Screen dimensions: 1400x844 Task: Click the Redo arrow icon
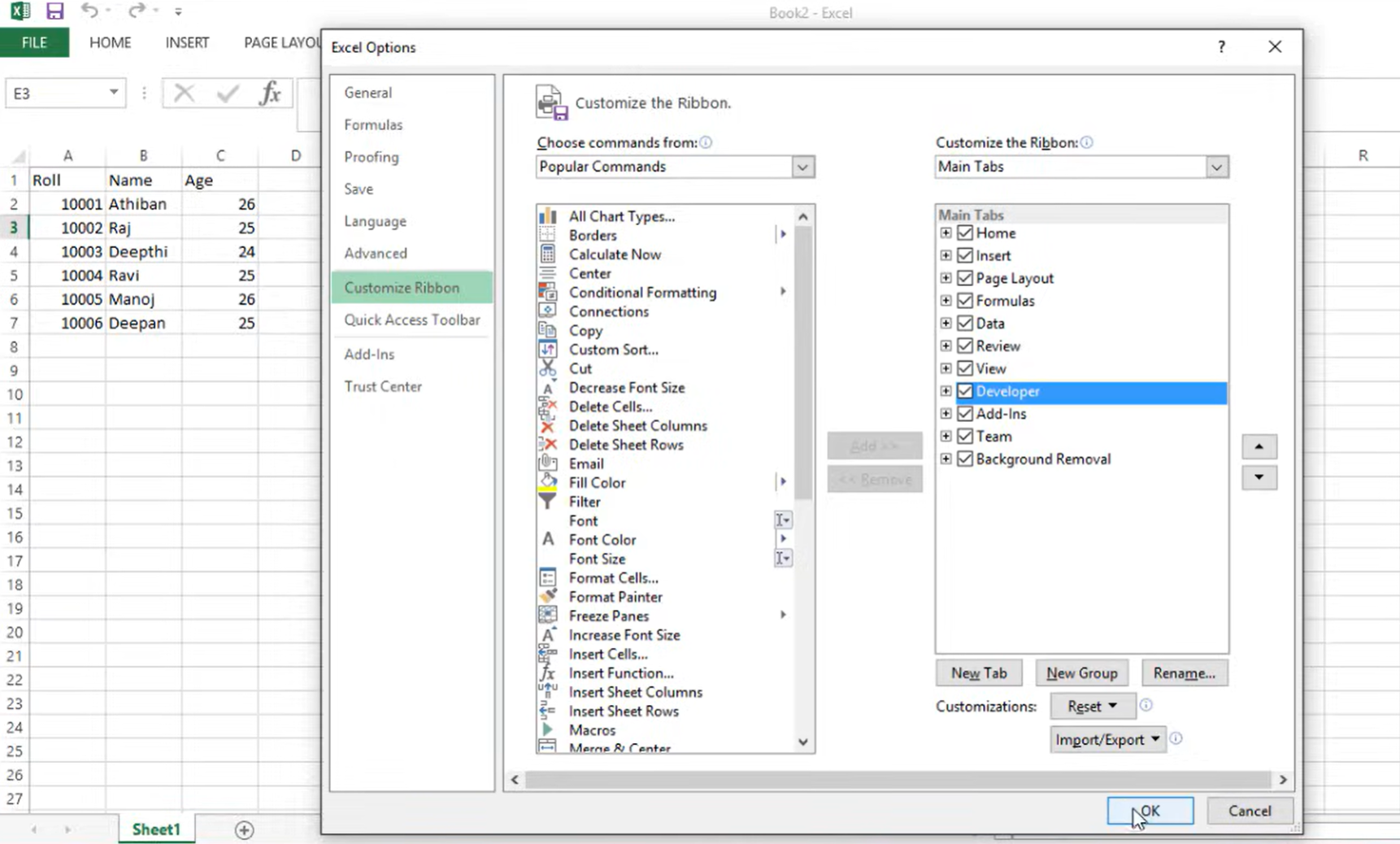[136, 11]
